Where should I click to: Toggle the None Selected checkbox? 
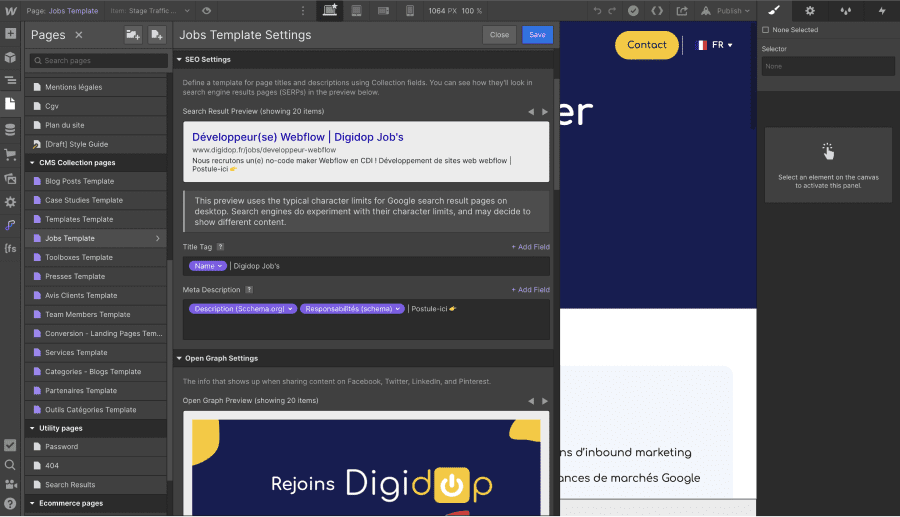[x=765, y=30]
